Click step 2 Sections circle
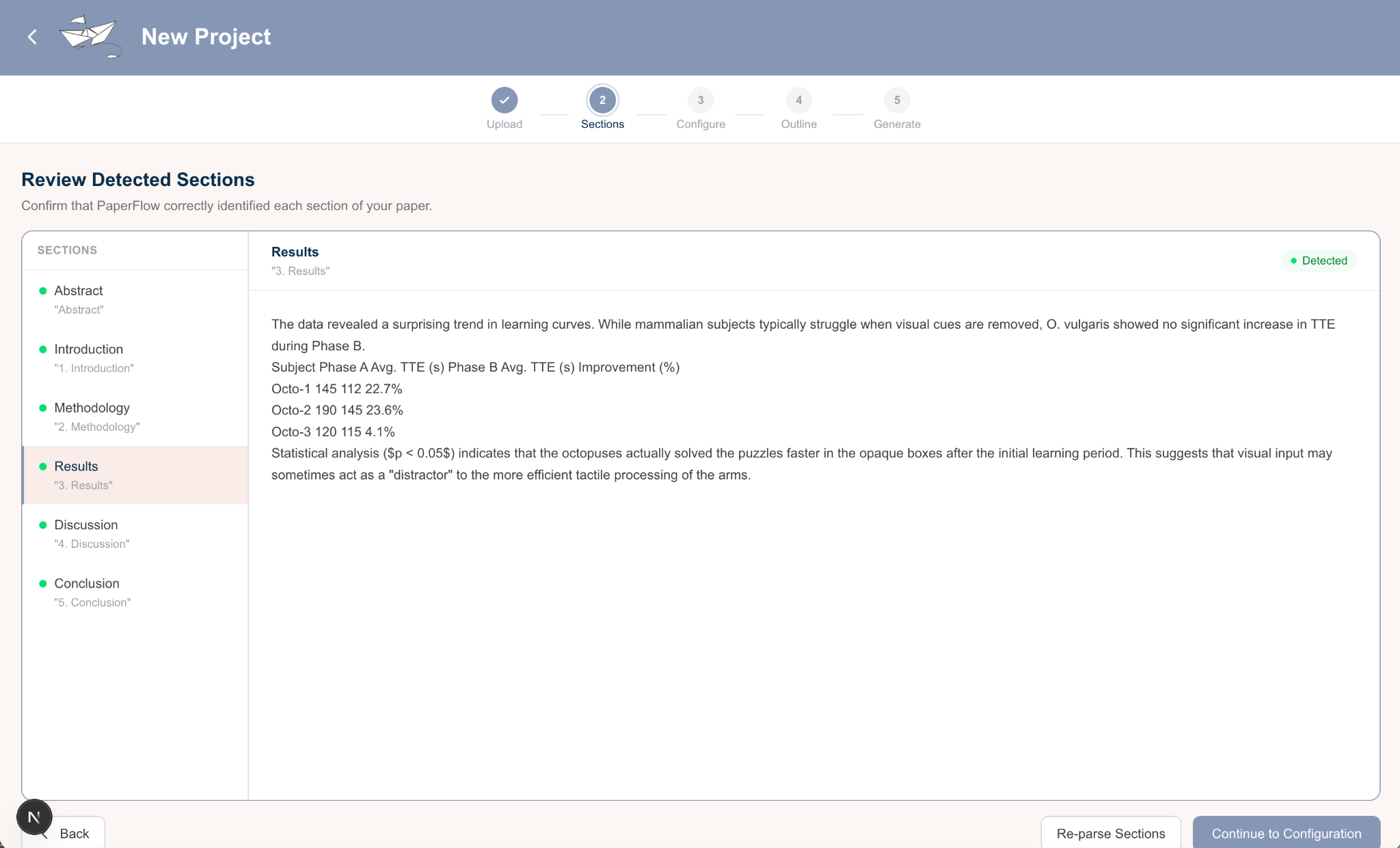This screenshot has height=848, width=1400. 602,100
